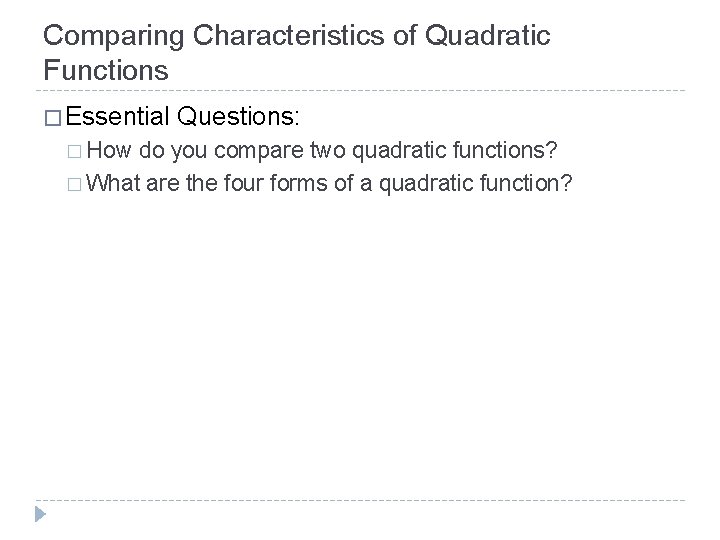Click the word Essential in the heading
The width and height of the screenshot is (720, 540).
tap(118, 117)
